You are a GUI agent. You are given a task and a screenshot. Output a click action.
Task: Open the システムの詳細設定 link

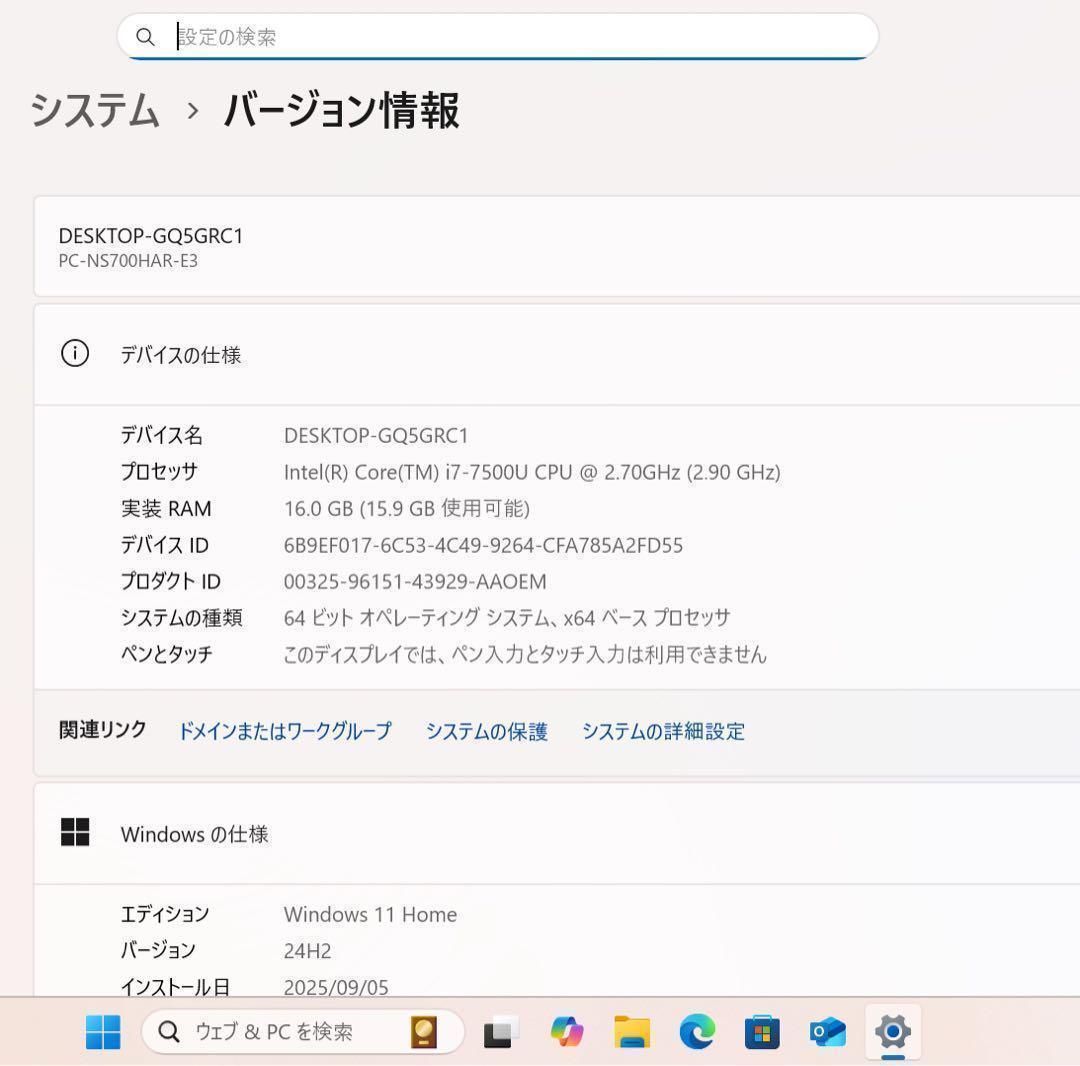tap(663, 731)
